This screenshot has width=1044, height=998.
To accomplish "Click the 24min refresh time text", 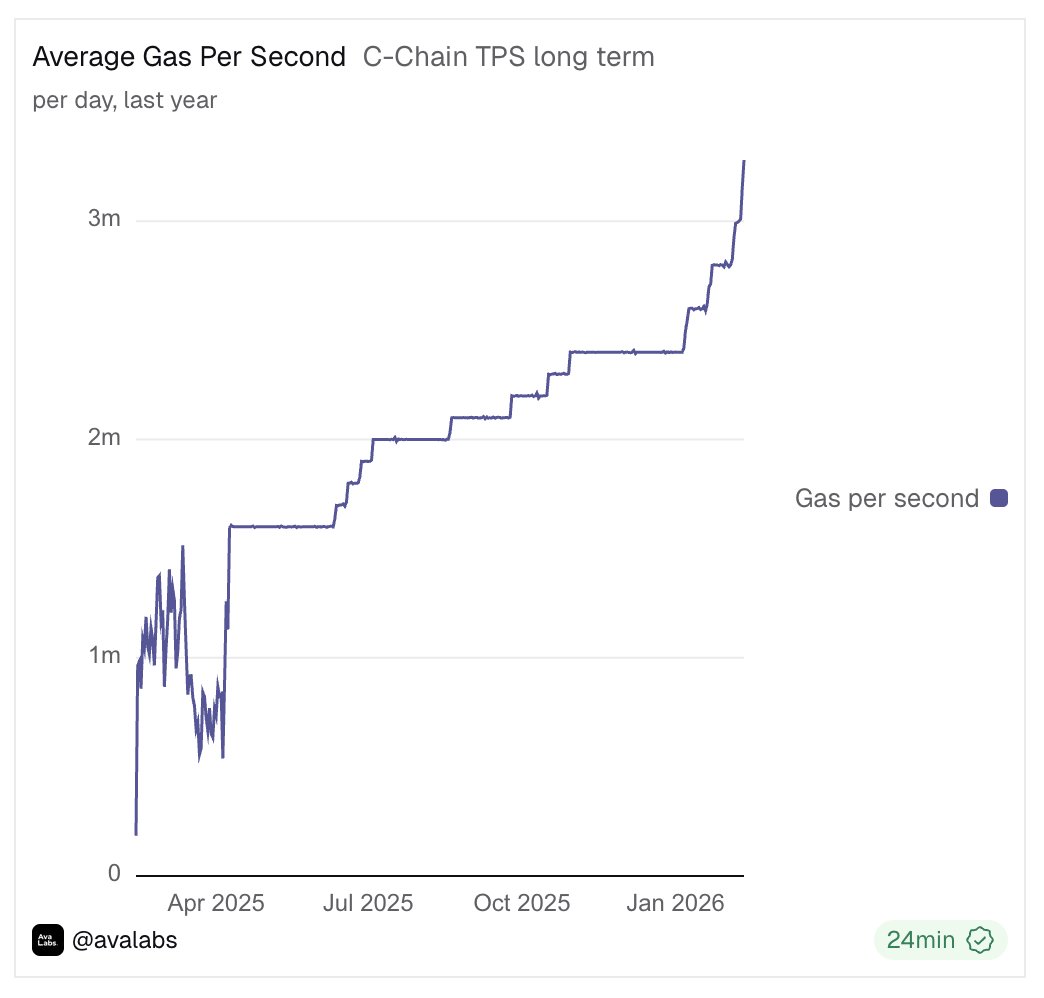I will (920, 941).
